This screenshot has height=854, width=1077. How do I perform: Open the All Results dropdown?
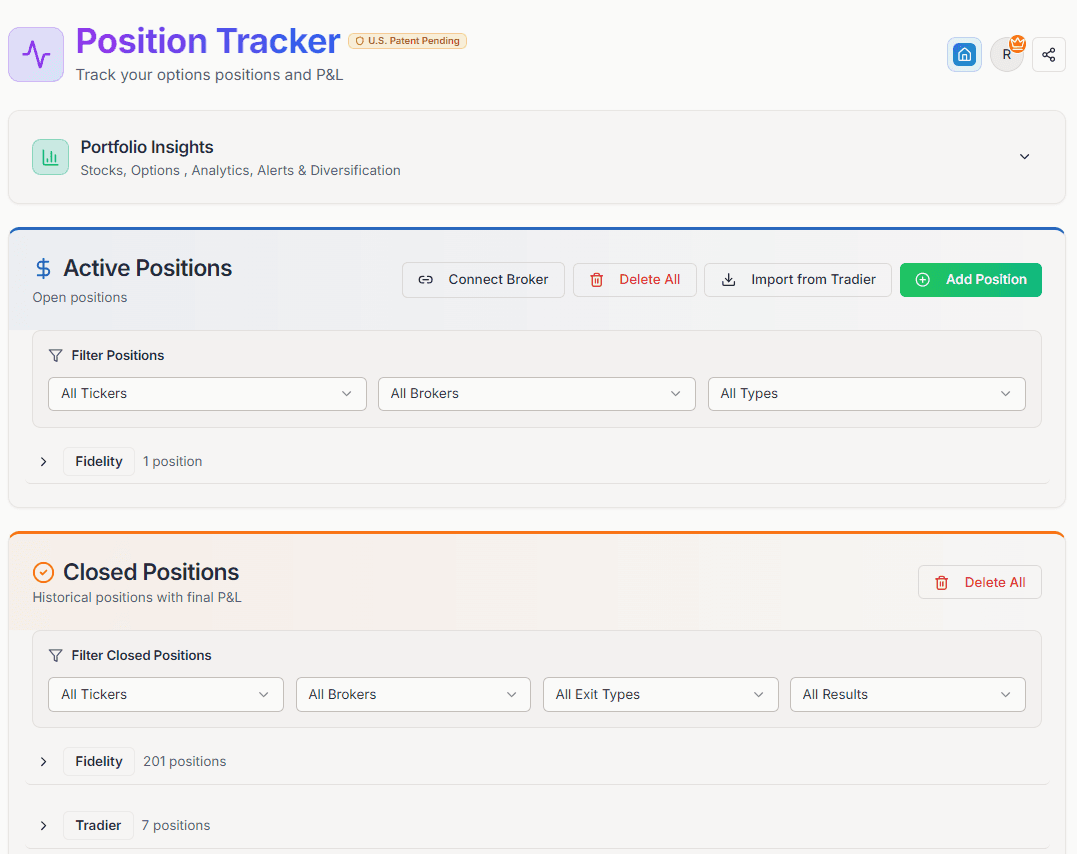(907, 694)
